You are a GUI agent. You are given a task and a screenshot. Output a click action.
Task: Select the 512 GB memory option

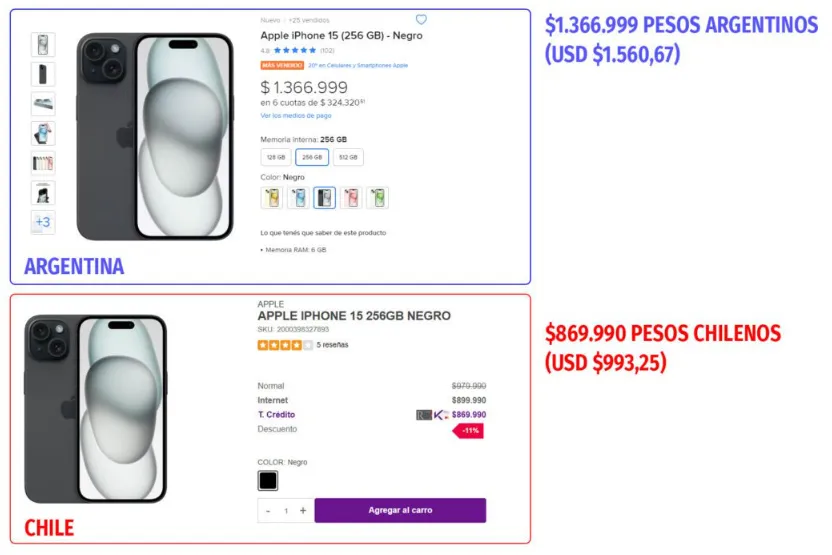pyautogui.click(x=348, y=157)
